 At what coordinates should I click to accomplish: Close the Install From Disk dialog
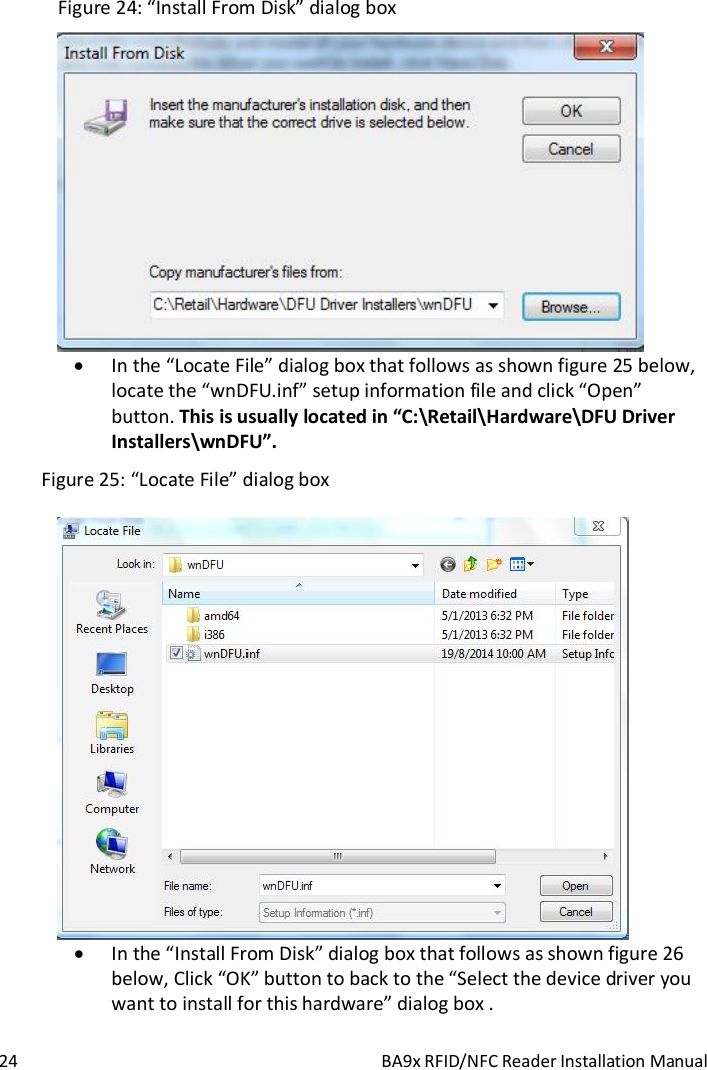point(605,47)
